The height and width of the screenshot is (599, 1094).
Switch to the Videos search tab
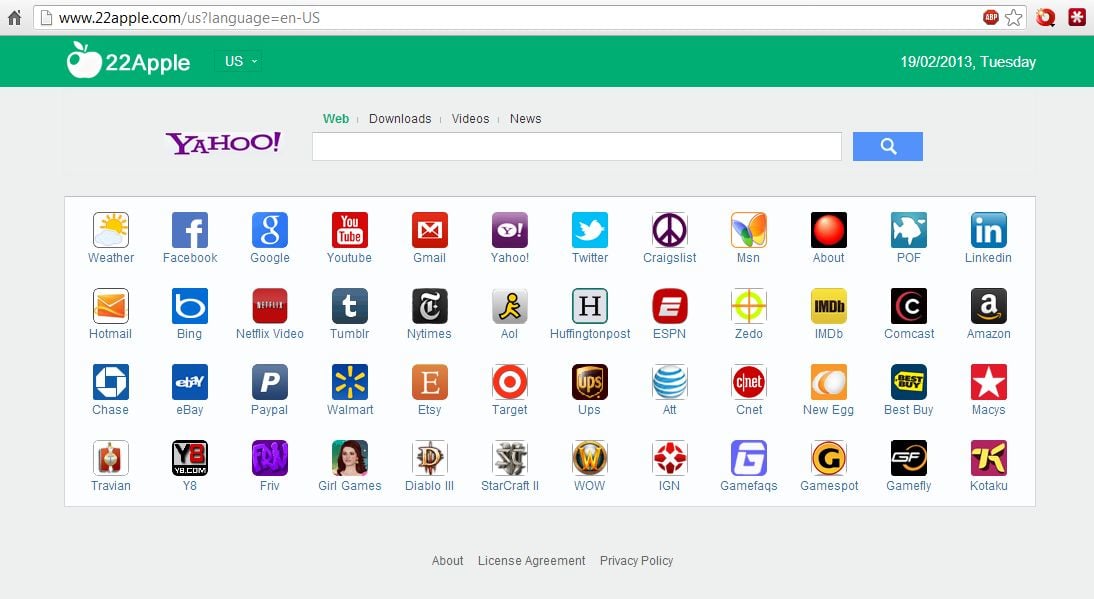click(470, 119)
